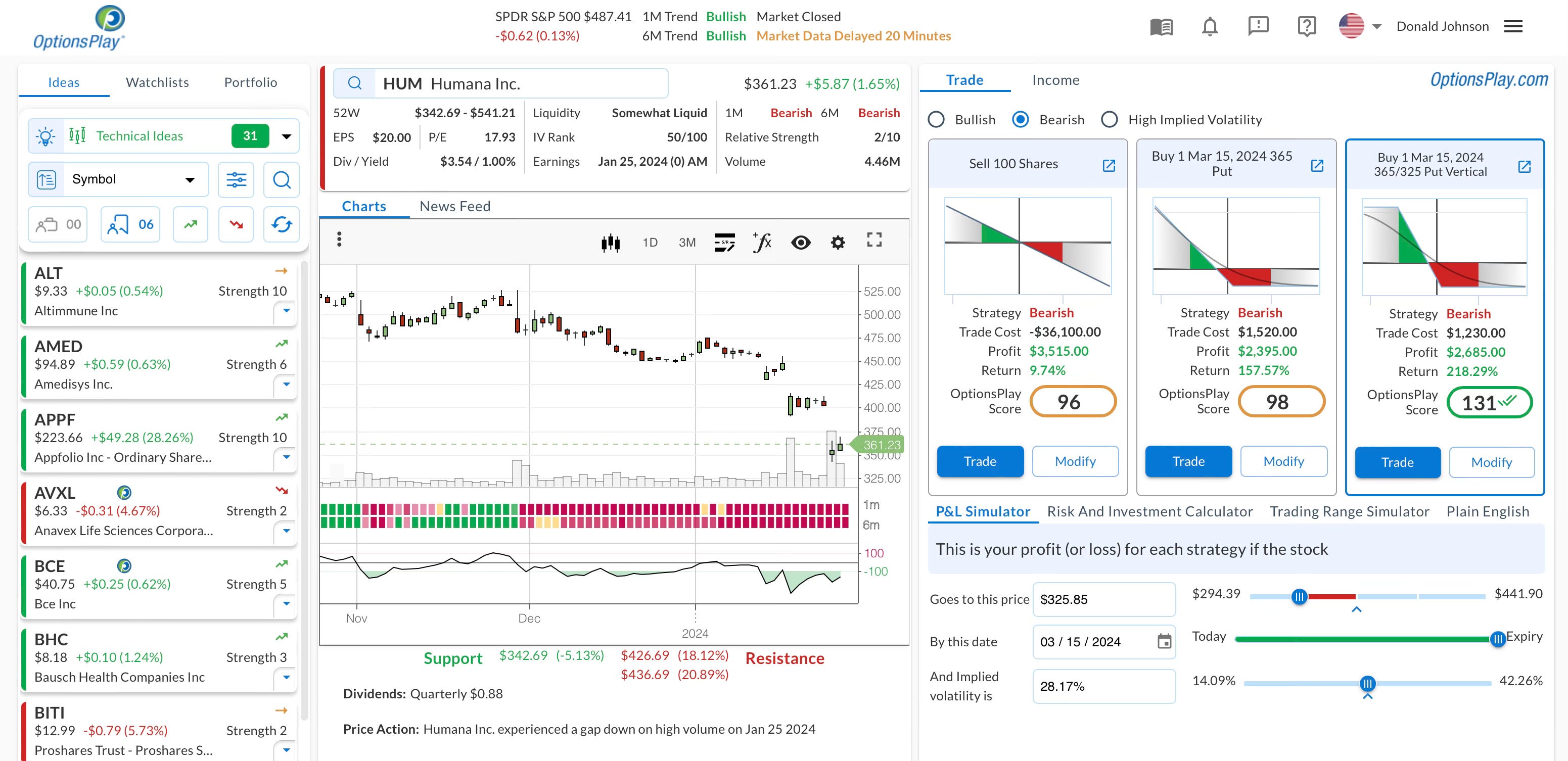The image size is (1568, 761).
Task: Adjust the stock price slider handle
Action: click(1299, 597)
